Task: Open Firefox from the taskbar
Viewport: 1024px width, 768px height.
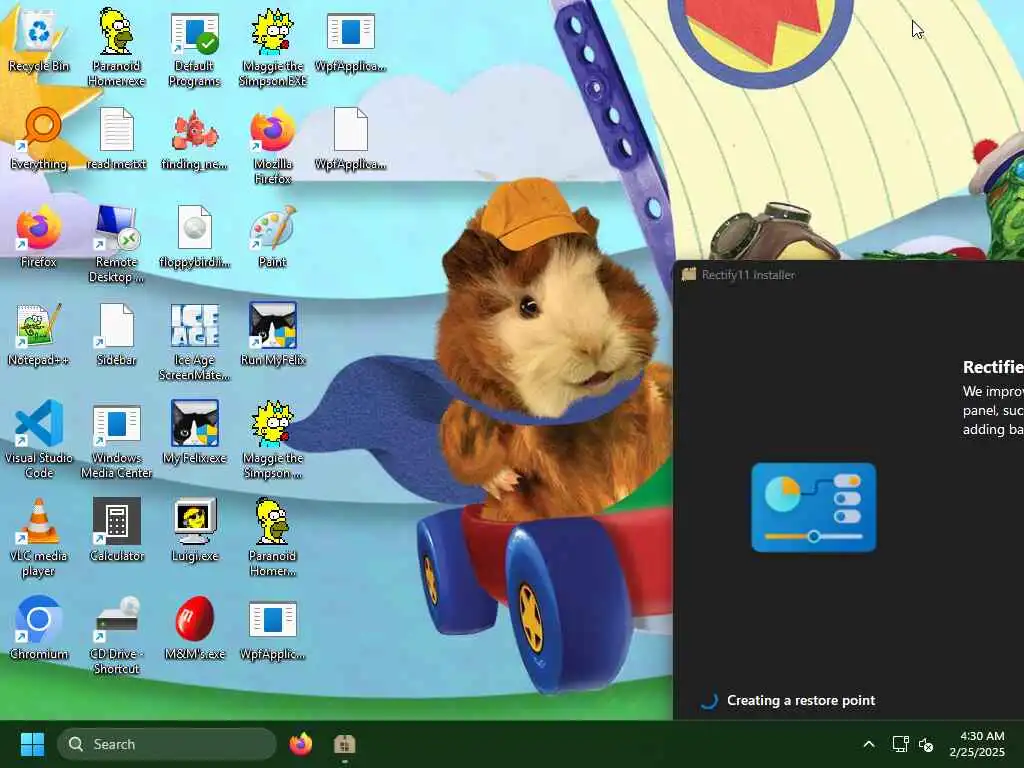Action: [300, 744]
